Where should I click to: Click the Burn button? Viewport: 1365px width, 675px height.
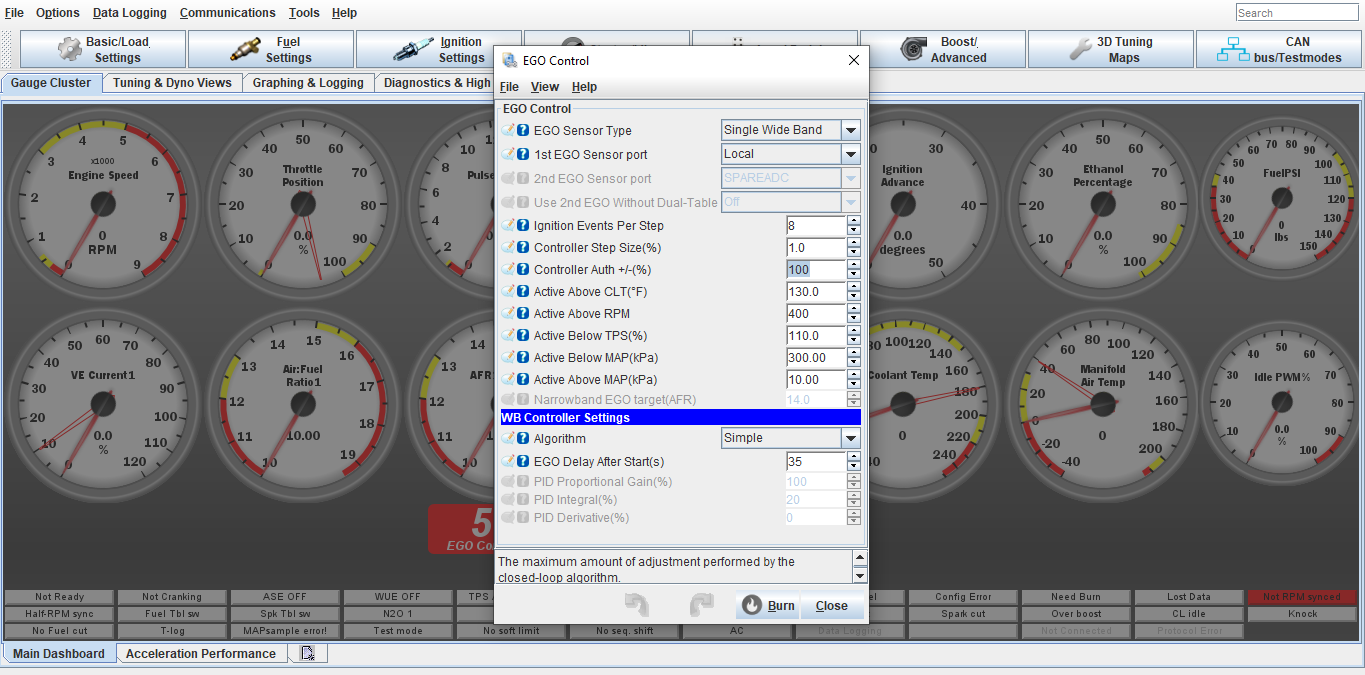pyautogui.click(x=768, y=605)
